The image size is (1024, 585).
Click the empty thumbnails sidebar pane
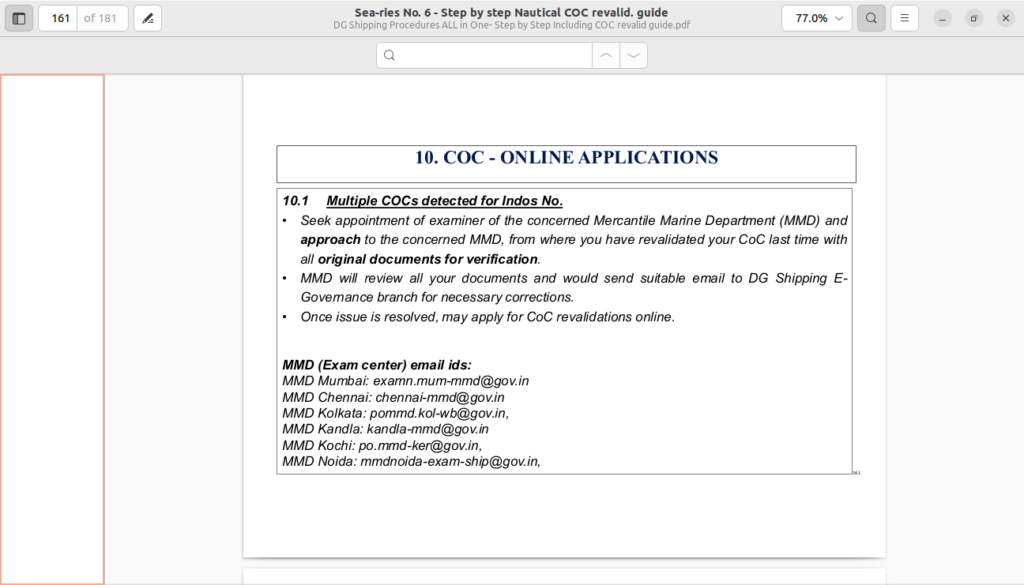(52, 329)
